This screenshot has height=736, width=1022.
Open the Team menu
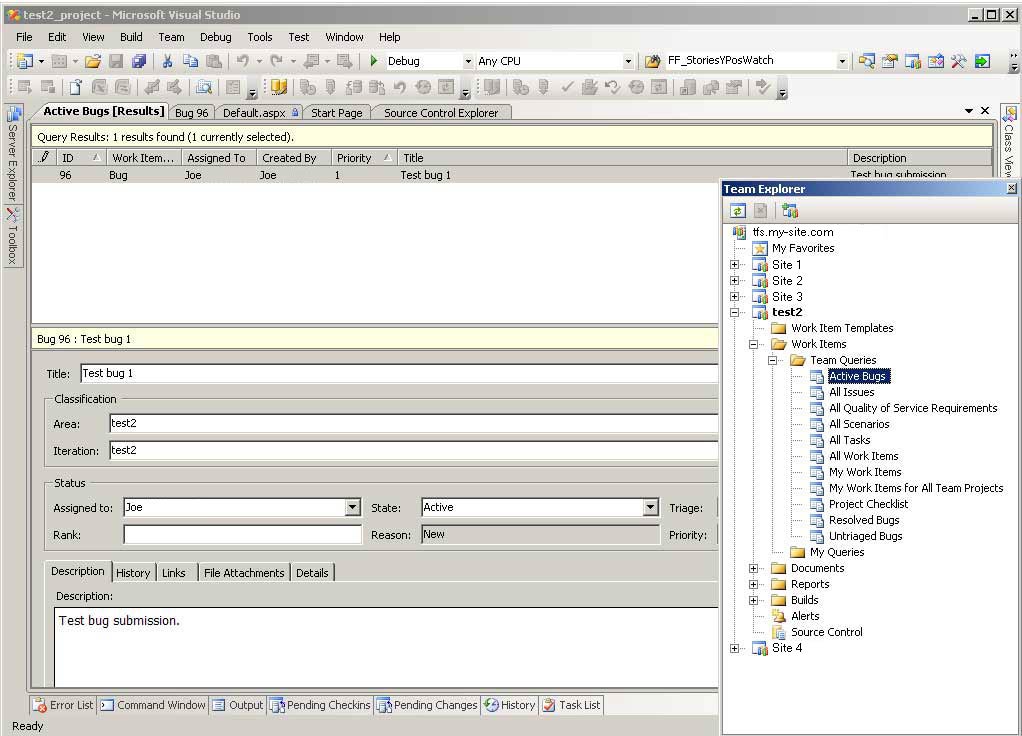point(171,37)
